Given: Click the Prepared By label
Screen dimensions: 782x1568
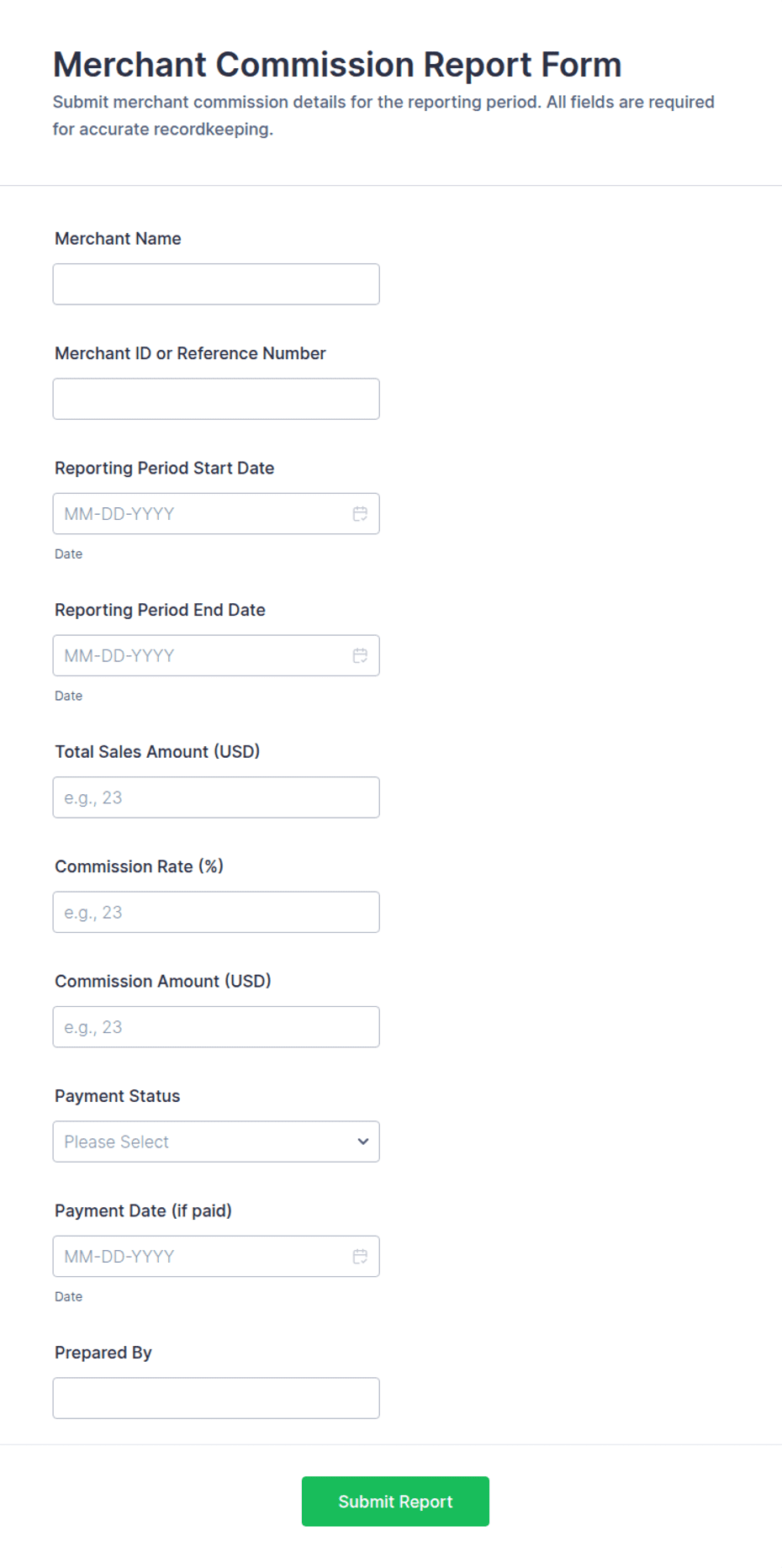Looking at the screenshot, I should coord(103,1353).
